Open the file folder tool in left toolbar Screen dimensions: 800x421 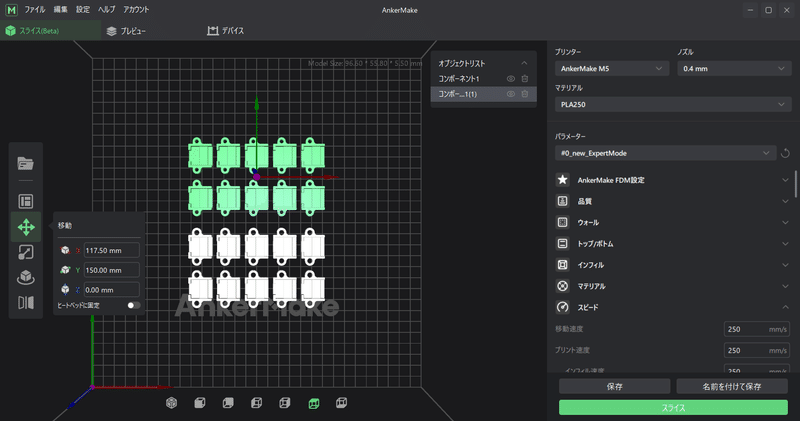(x=26, y=164)
